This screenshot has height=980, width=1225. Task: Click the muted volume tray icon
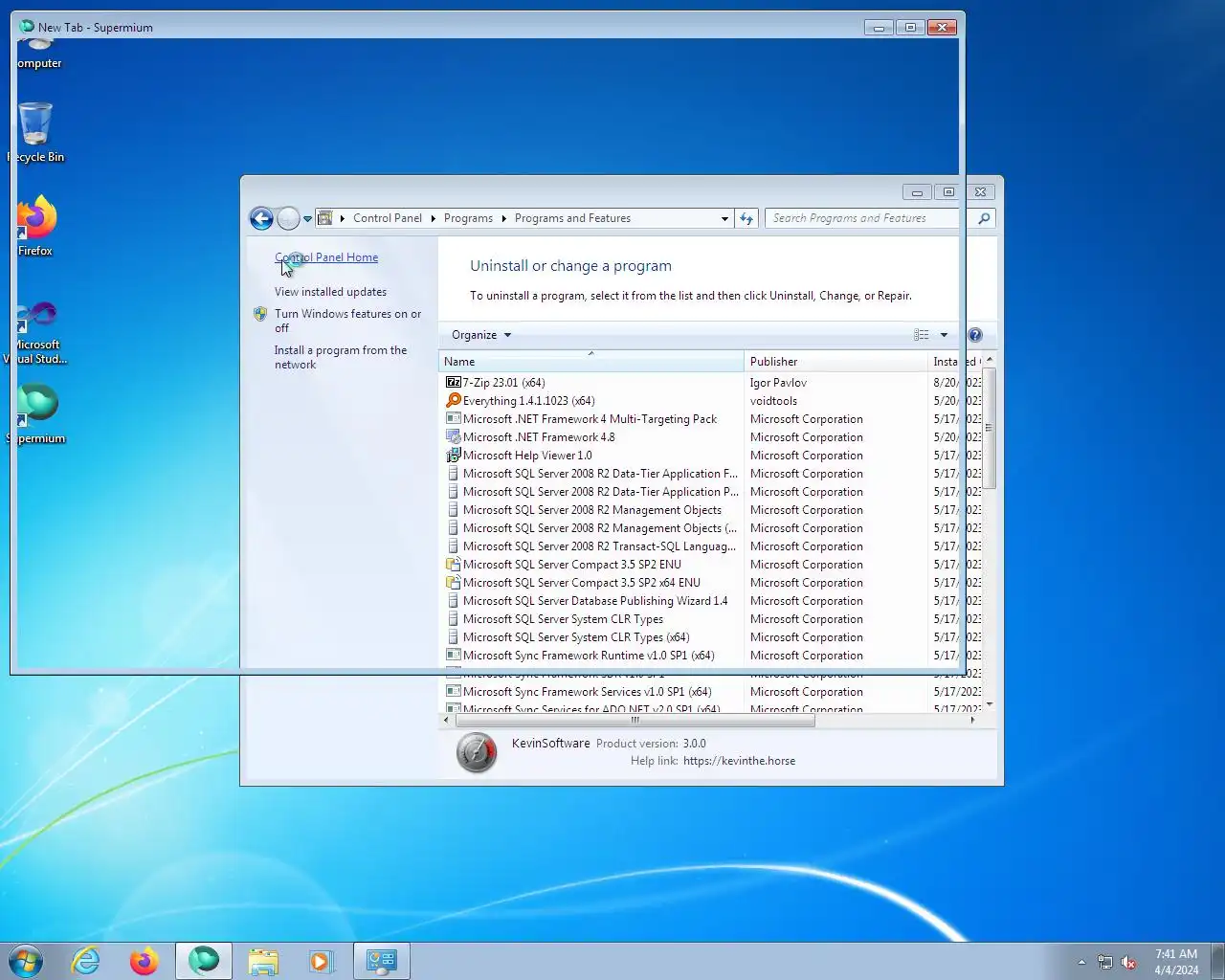1128,962
